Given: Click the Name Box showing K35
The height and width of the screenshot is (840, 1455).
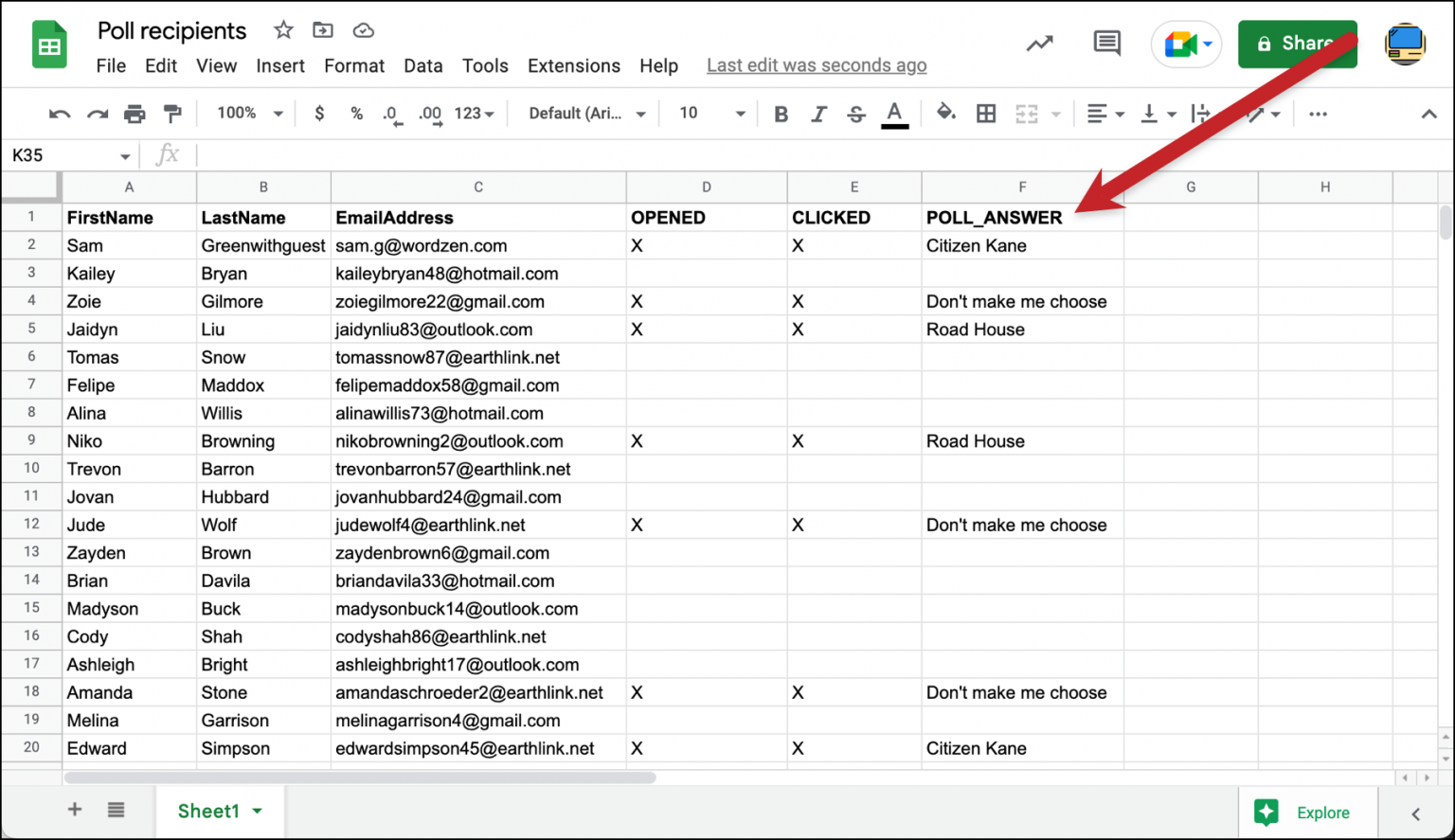Looking at the screenshot, I should coord(57,153).
